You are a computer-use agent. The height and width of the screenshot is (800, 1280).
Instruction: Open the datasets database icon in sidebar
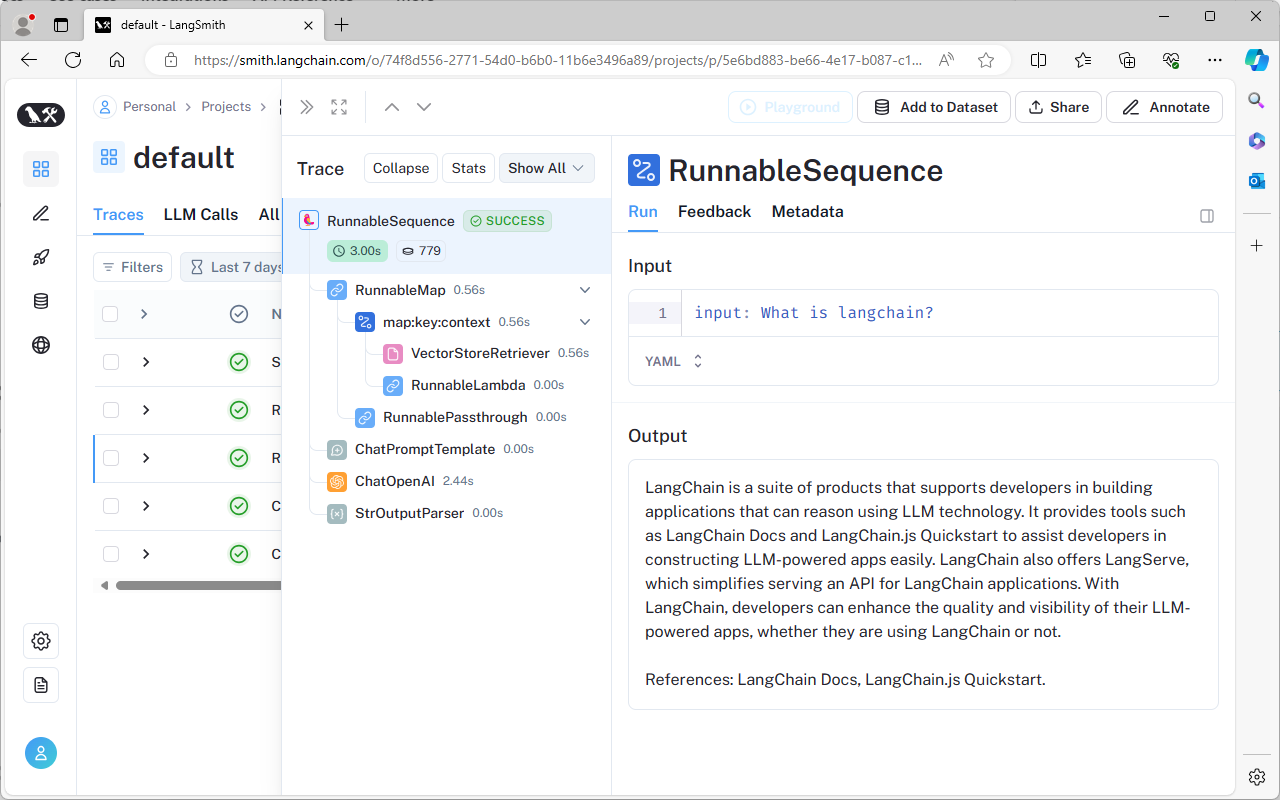(x=41, y=301)
